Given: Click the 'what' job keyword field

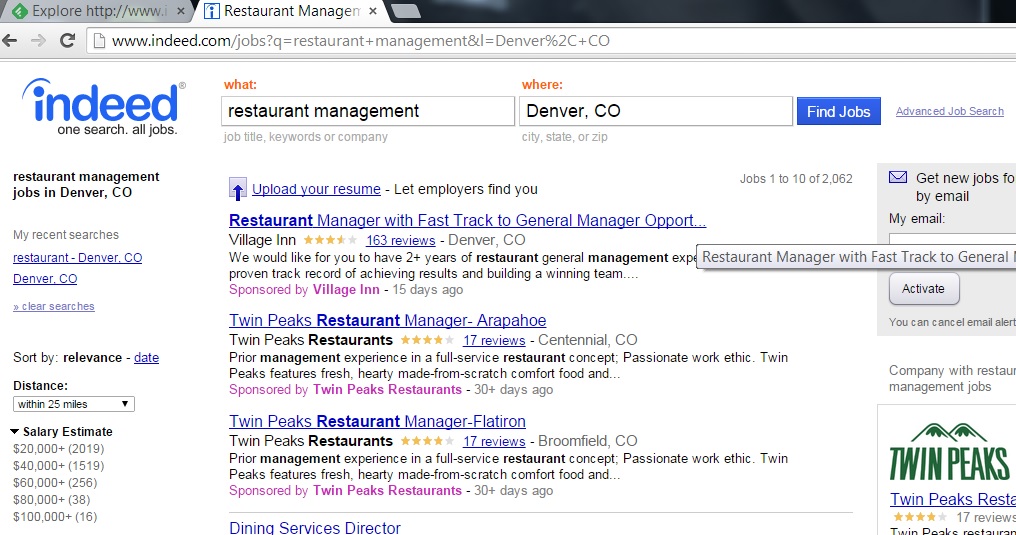Looking at the screenshot, I should (x=367, y=111).
